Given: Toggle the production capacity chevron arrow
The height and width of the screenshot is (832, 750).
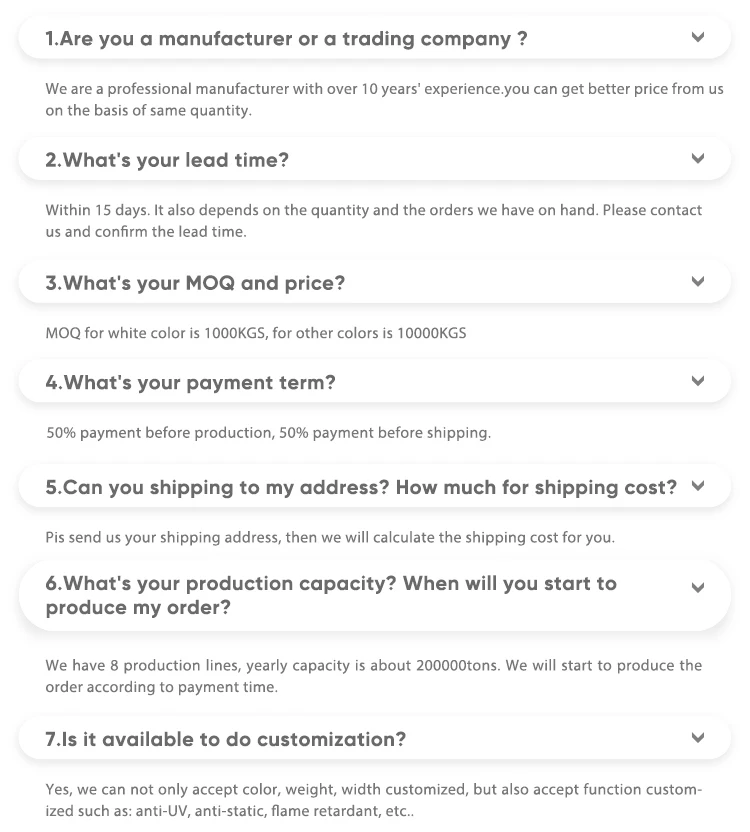Looking at the screenshot, I should (x=698, y=588).
